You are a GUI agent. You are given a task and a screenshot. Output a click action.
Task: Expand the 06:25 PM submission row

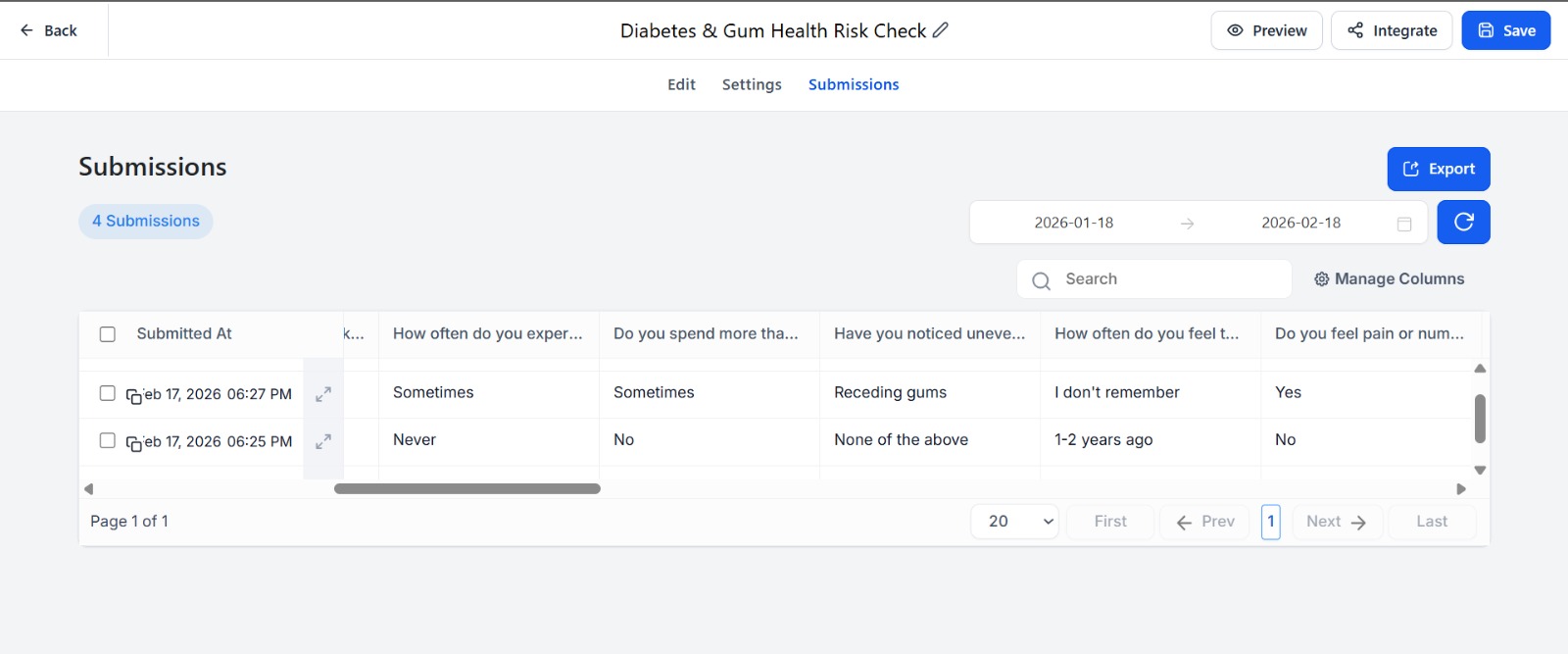click(323, 442)
